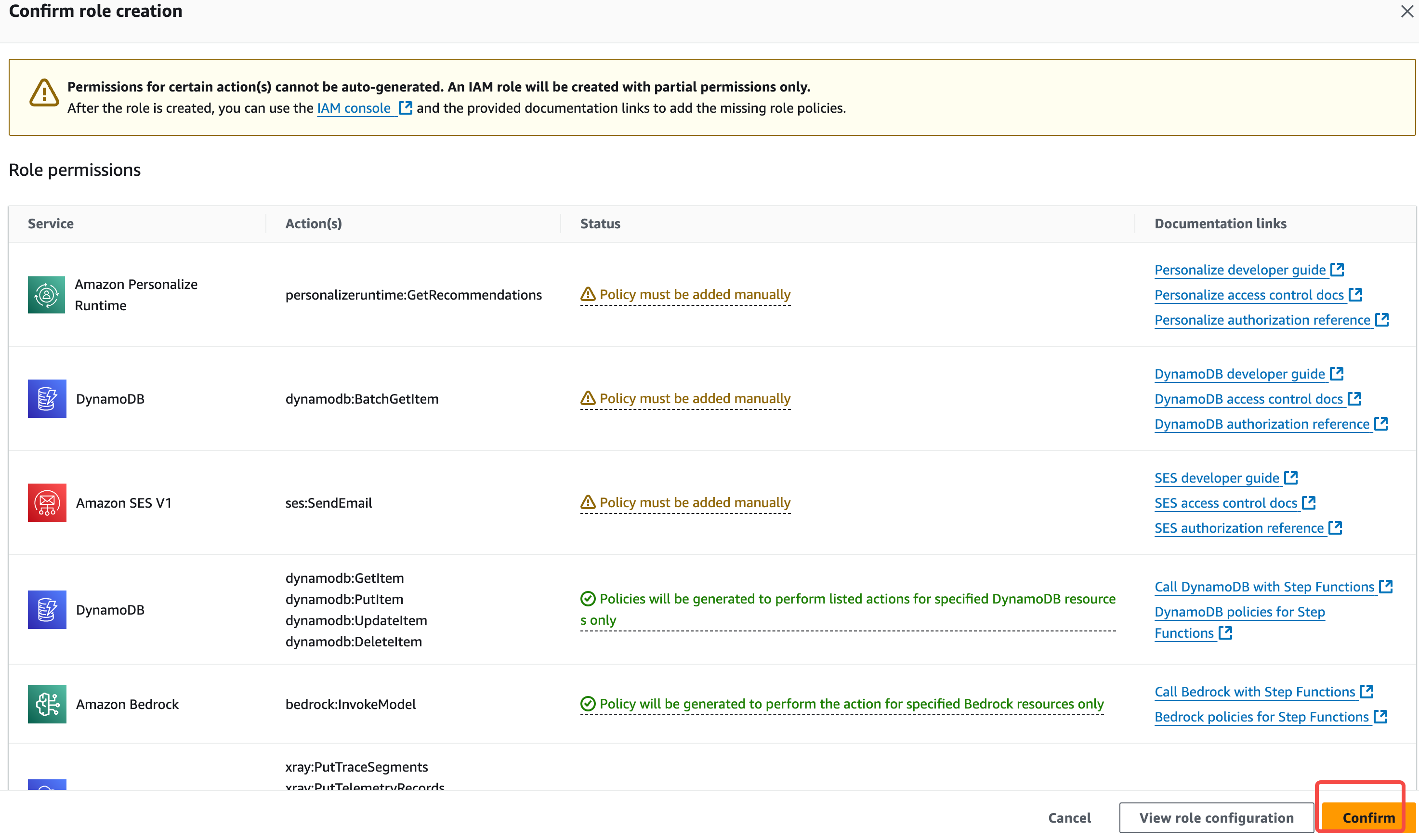1419x840 pixels.
Task: Click external icon after DynamoDB authorization reference
Action: [x=1381, y=424]
